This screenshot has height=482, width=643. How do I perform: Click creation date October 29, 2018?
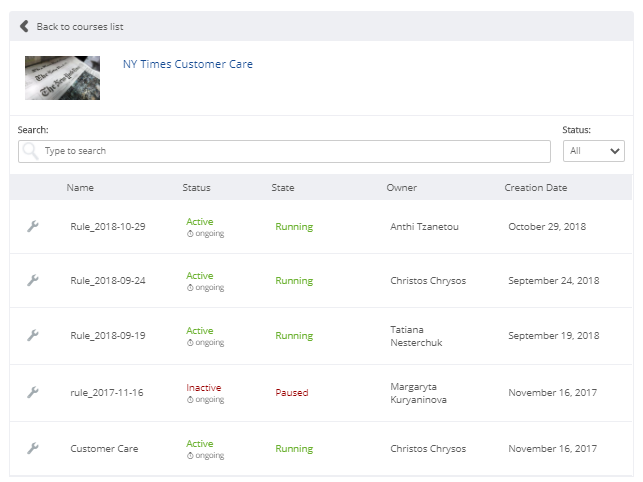point(547,226)
